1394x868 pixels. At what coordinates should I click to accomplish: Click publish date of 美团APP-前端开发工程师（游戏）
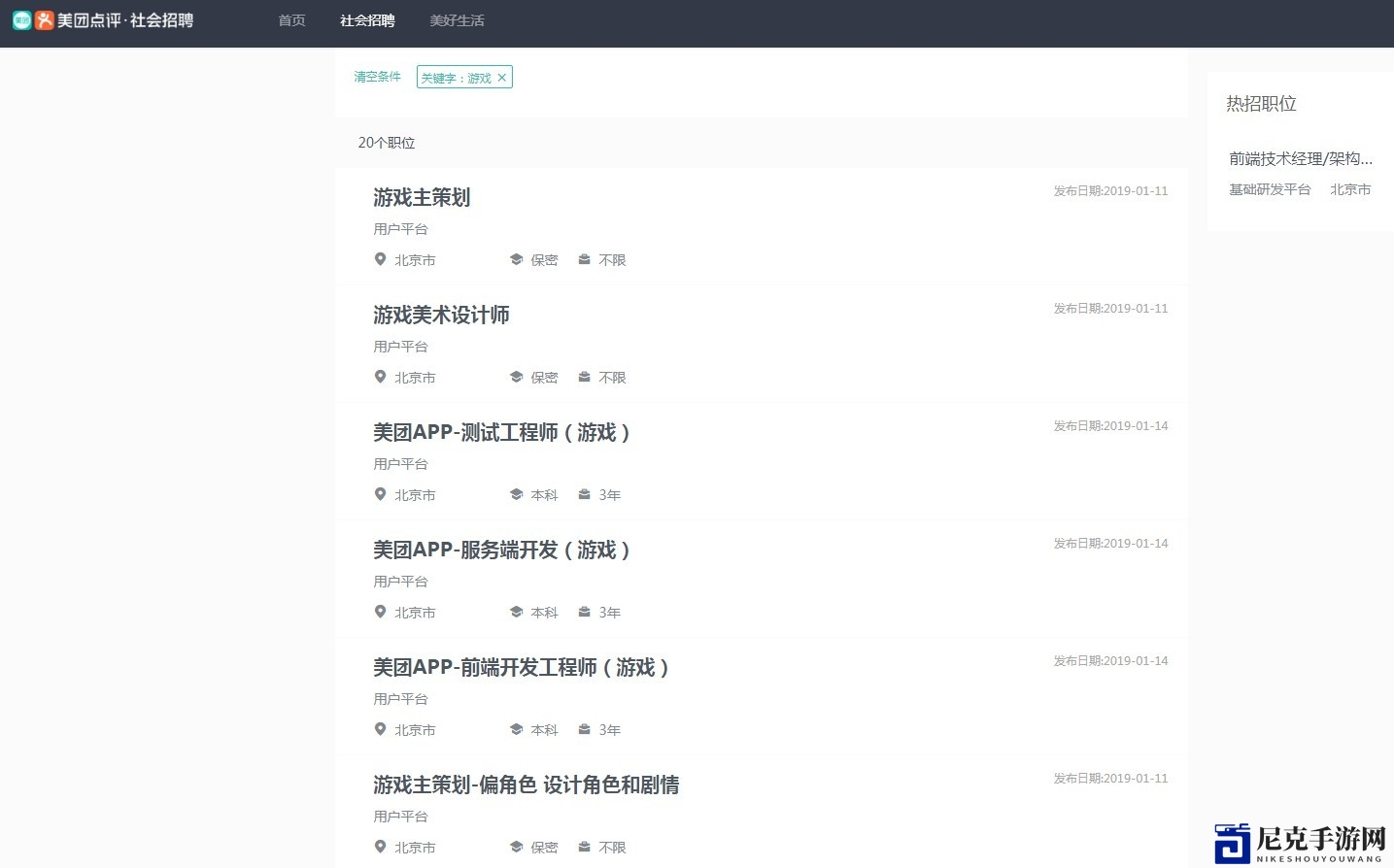1110,661
